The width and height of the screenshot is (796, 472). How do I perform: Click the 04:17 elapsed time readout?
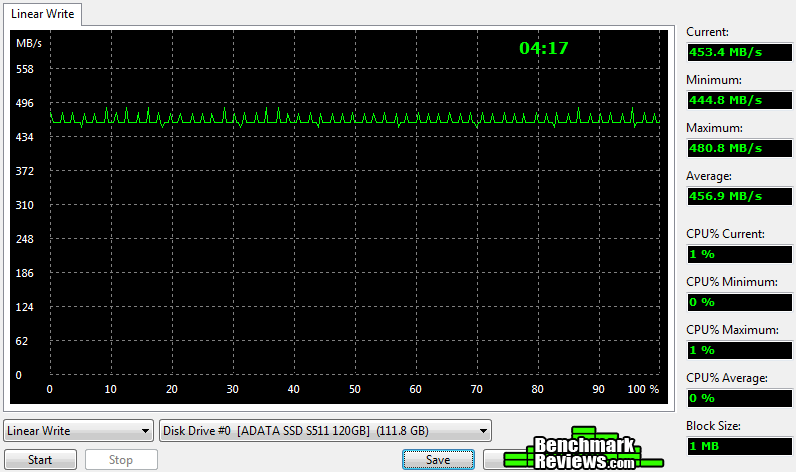544,48
